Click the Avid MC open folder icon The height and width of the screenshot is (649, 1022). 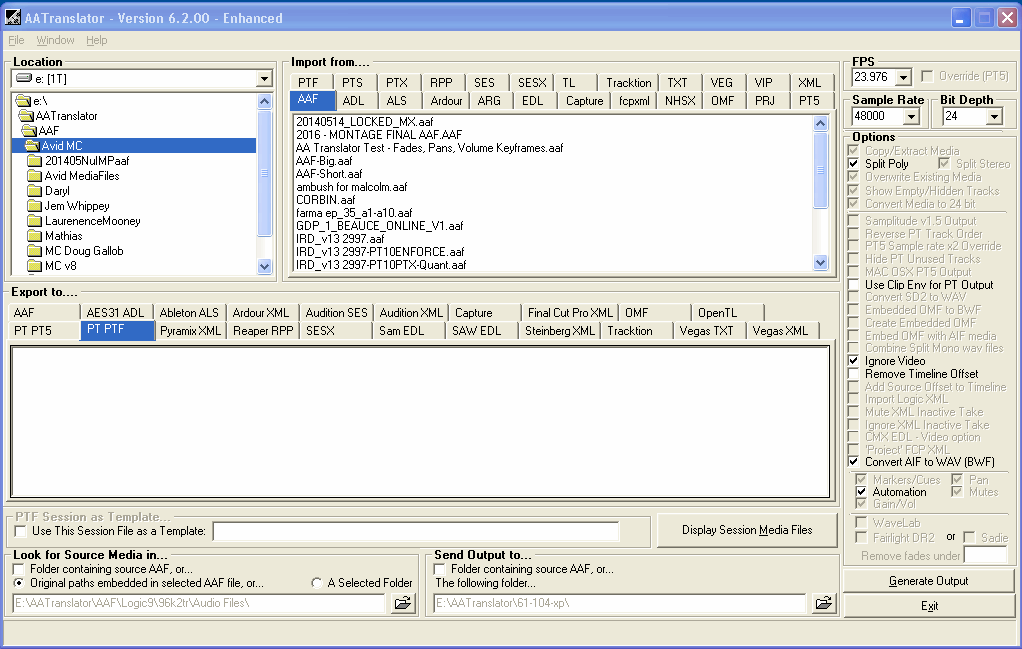(x=33, y=146)
